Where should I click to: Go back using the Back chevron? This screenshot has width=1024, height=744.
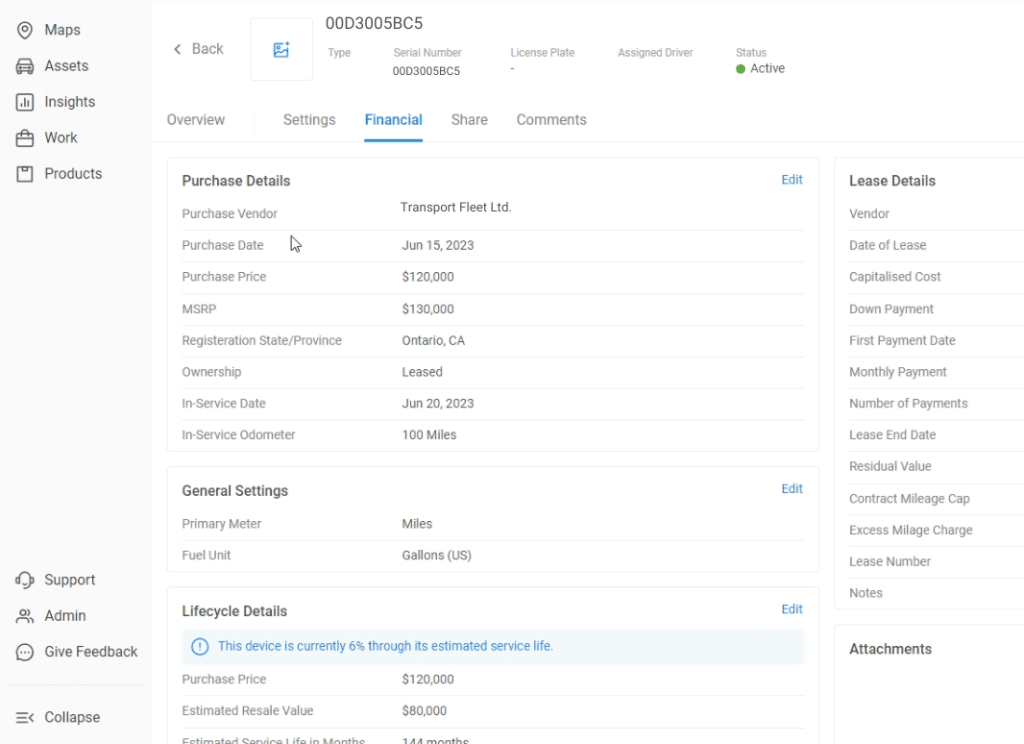178,49
